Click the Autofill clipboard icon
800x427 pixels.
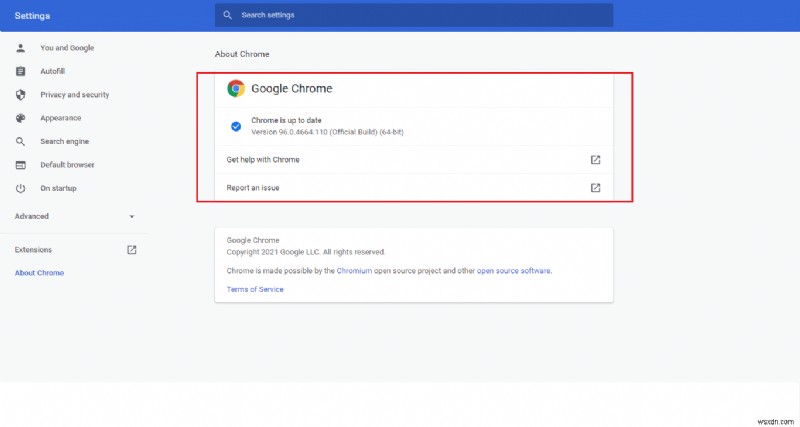[x=20, y=71]
